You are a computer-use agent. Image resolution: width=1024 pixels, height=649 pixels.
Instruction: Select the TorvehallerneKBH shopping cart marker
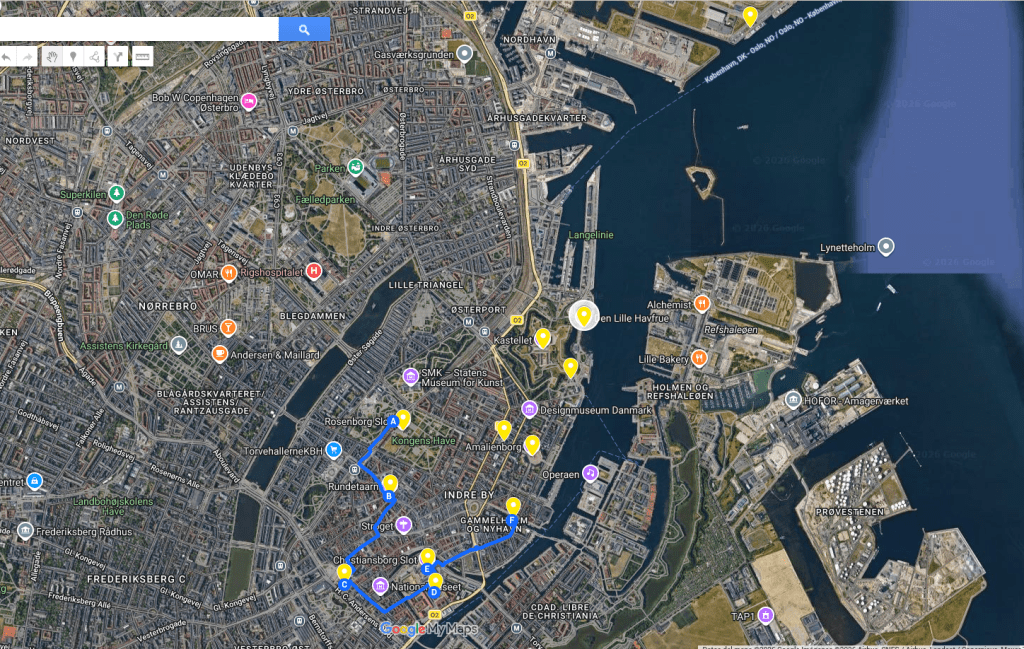click(x=333, y=450)
